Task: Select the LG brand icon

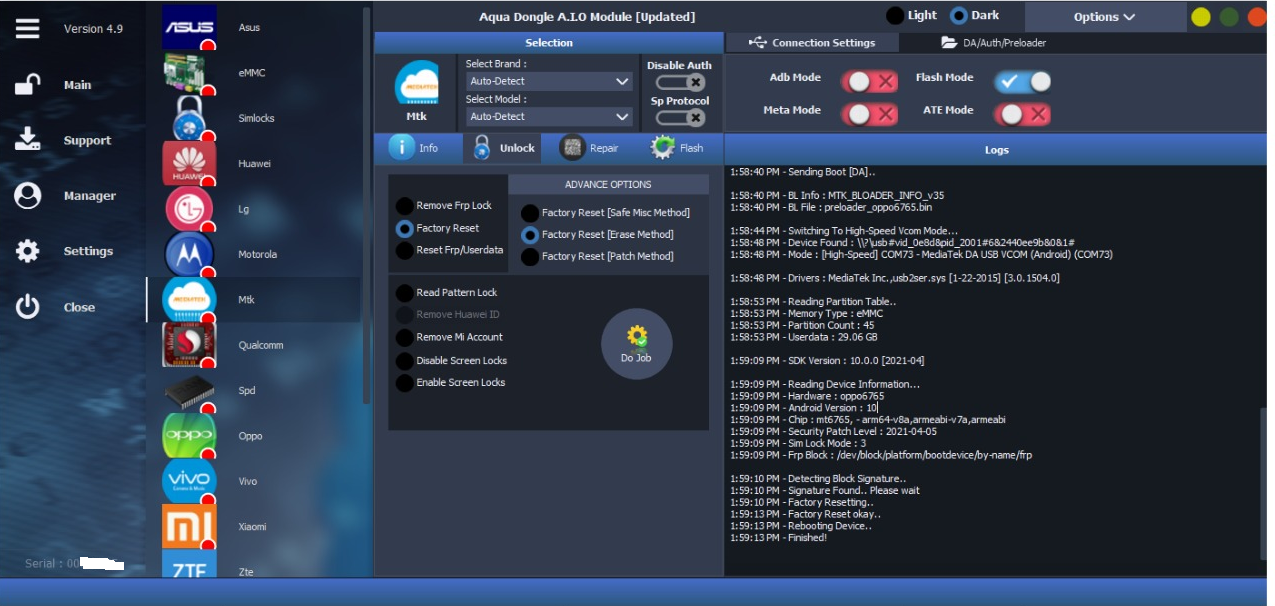Action: pos(189,209)
